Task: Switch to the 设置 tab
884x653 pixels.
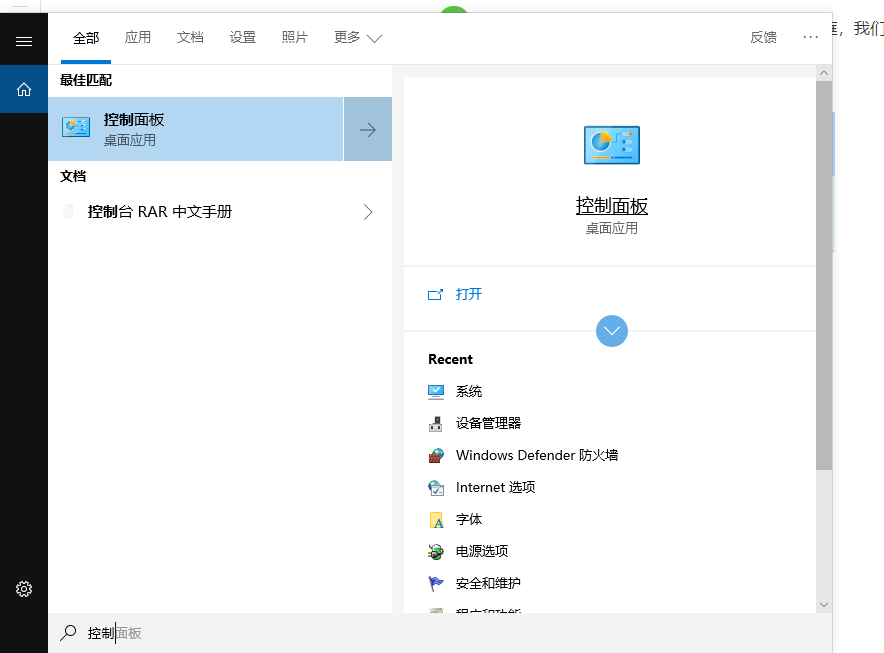Action: (242, 37)
